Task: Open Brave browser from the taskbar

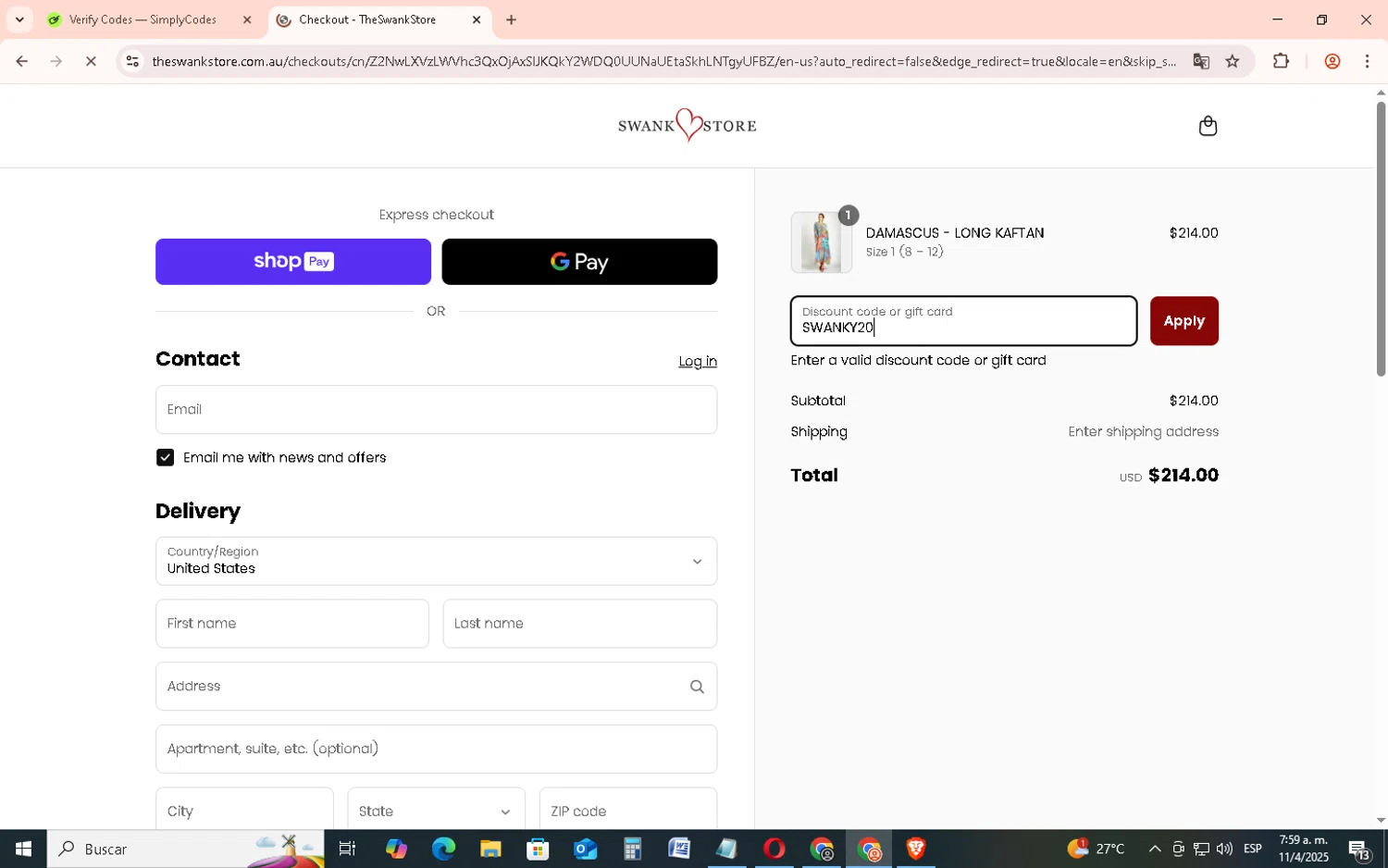Action: point(916,849)
